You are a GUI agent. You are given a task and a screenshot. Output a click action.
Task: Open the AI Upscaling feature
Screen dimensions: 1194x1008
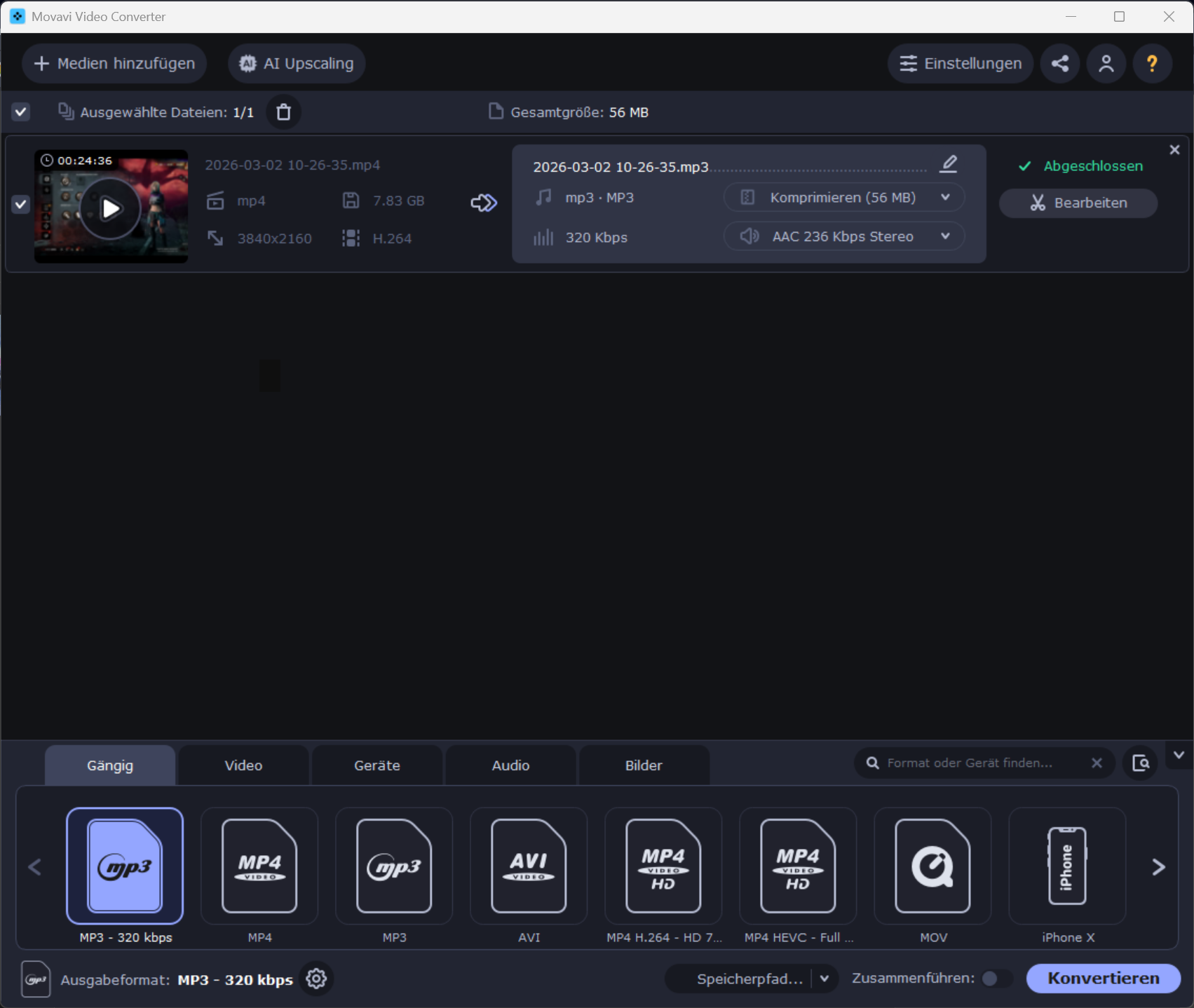296,64
